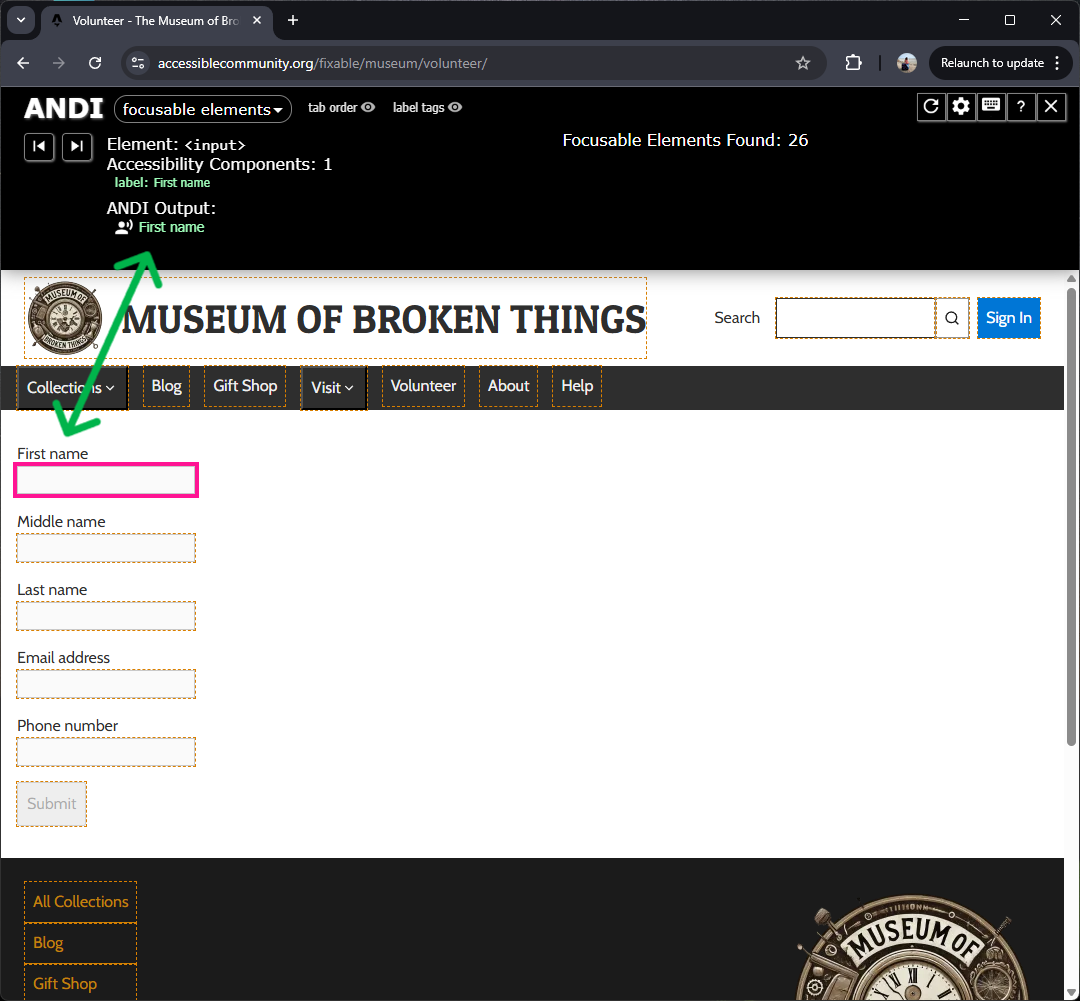
Task: Click 'Focusable Elements Found: 26' text
Action: (x=685, y=140)
